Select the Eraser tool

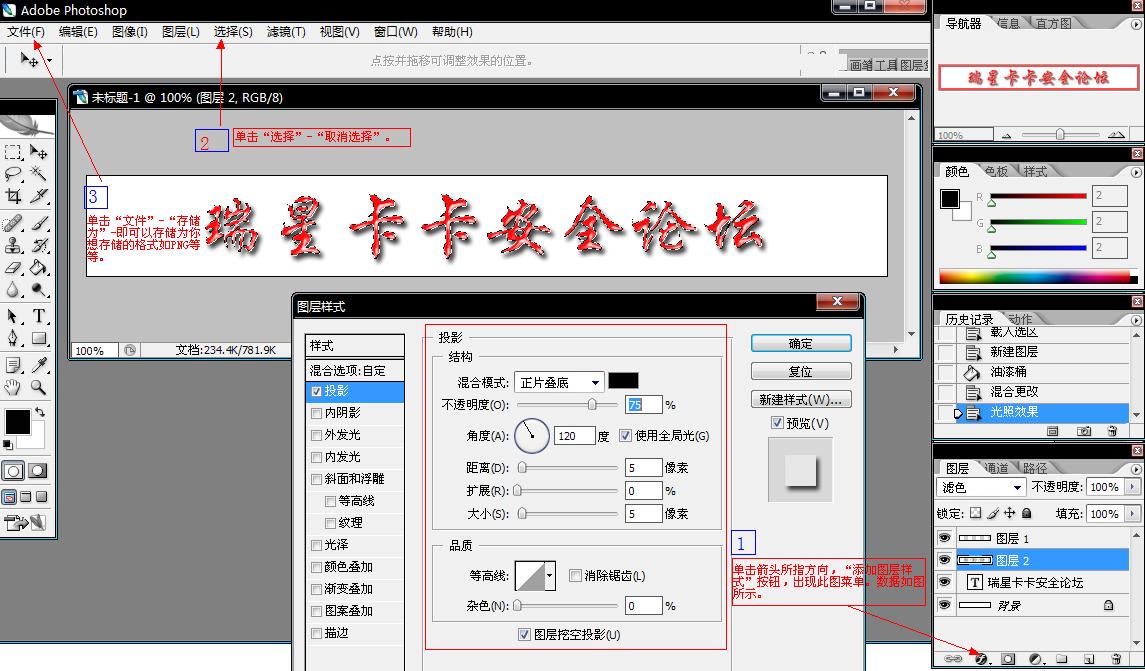point(12,268)
